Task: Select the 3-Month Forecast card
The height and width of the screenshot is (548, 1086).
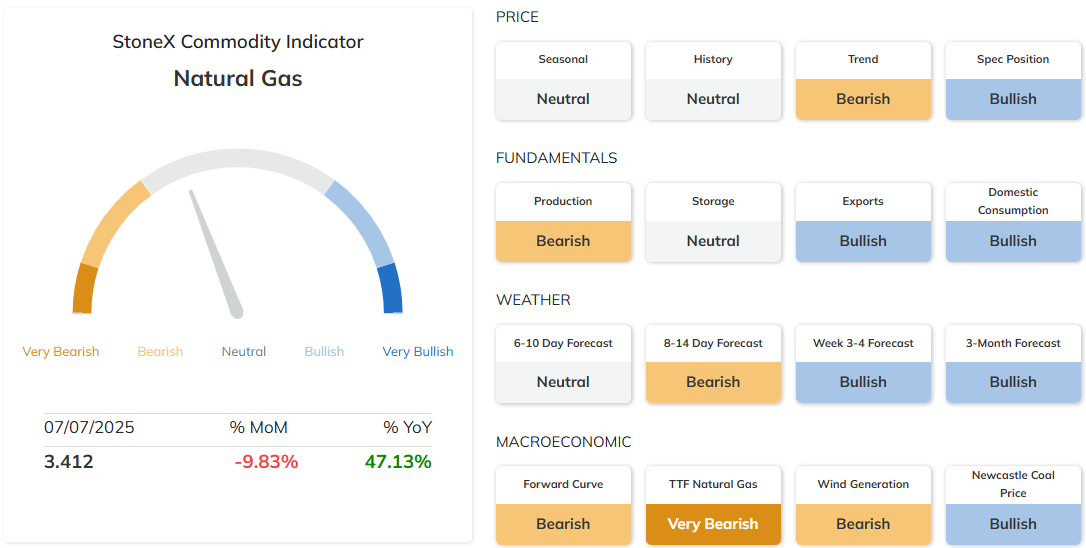Action: click(1013, 364)
